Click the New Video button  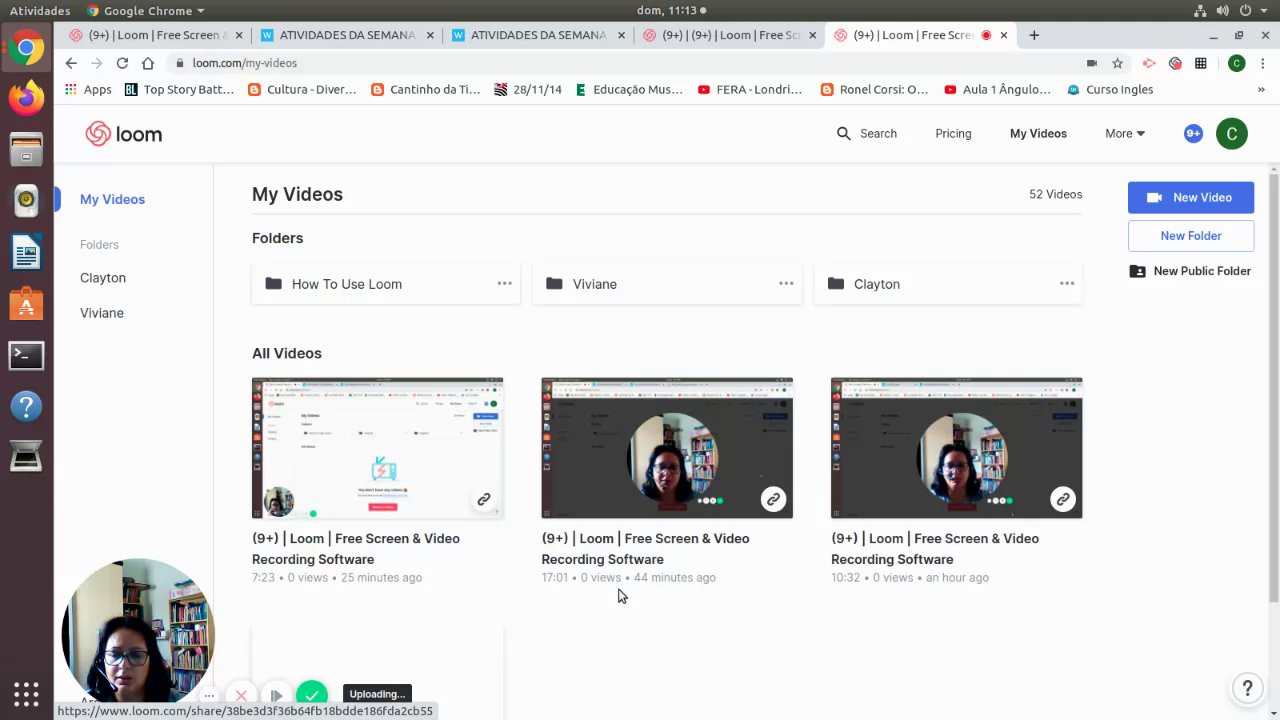point(1191,197)
